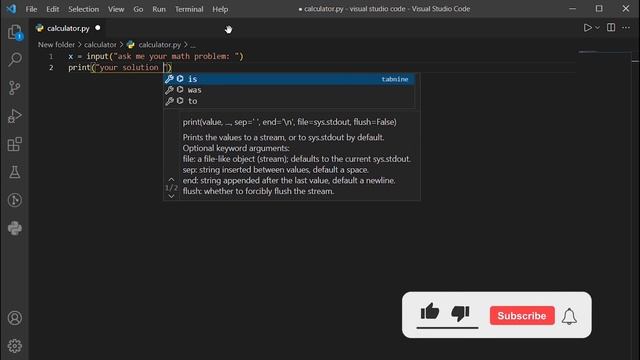
Task: Minimize the Visual Studio Code window
Action: (573, 9)
